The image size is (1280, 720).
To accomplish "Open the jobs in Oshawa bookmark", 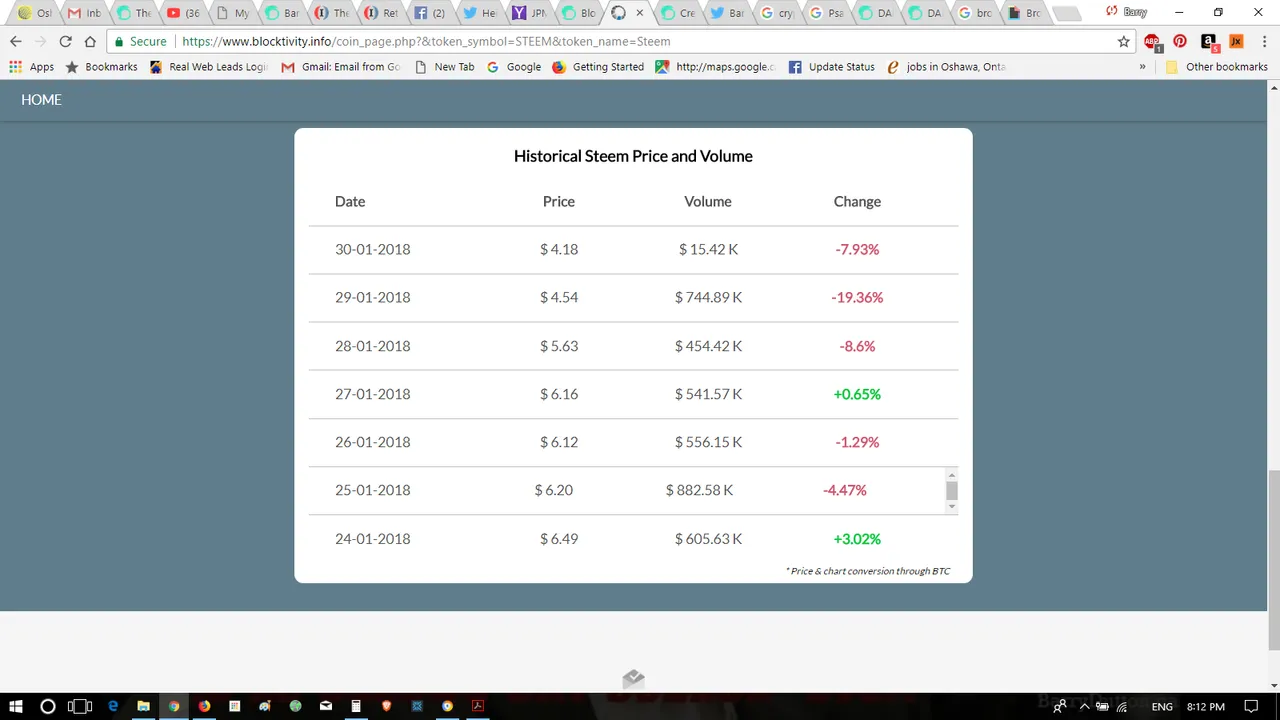I will coord(946,67).
